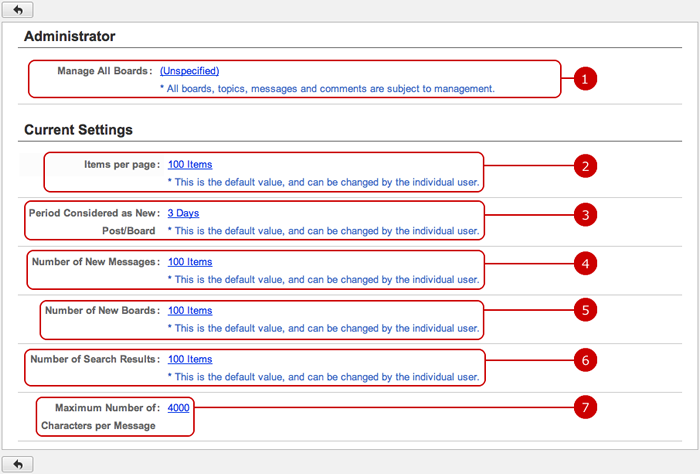Click the bottom back arrow button
700x474 pixels.
click(17, 464)
